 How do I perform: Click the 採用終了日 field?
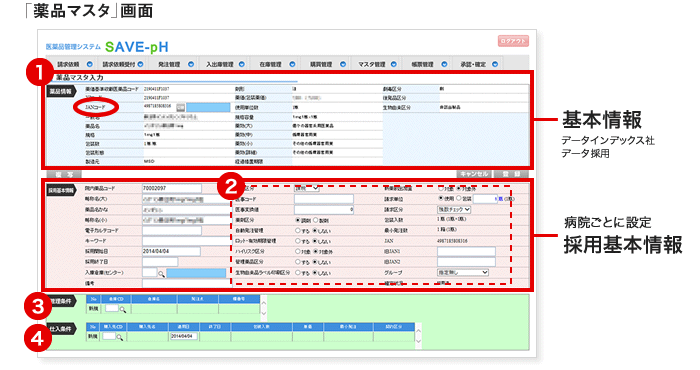160,262
